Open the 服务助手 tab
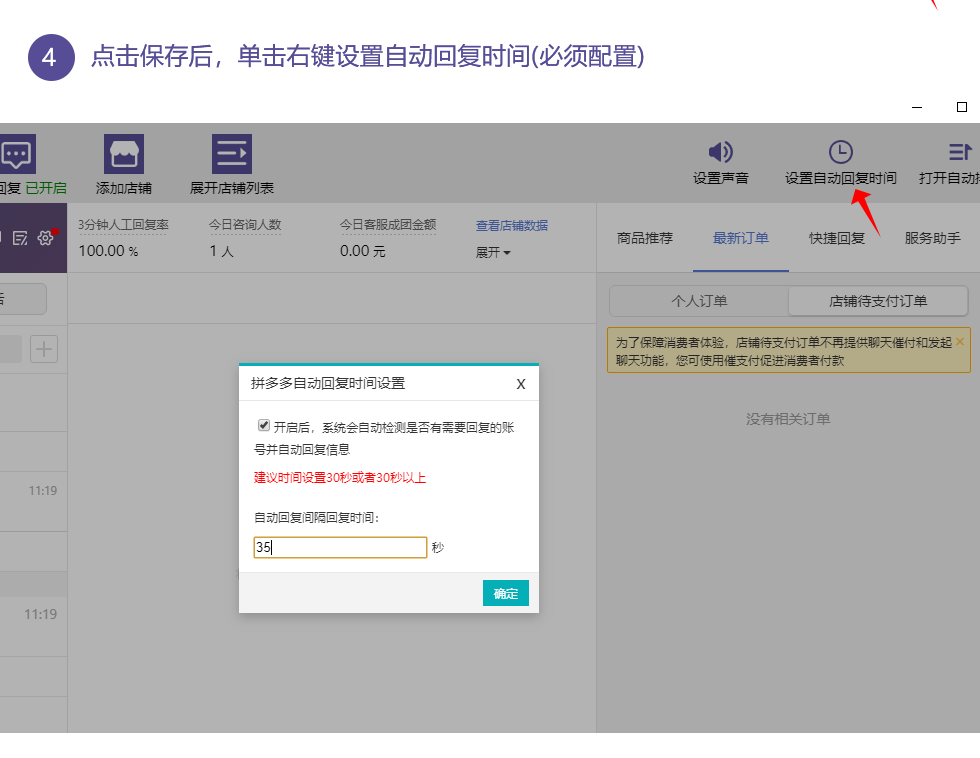 (x=932, y=238)
